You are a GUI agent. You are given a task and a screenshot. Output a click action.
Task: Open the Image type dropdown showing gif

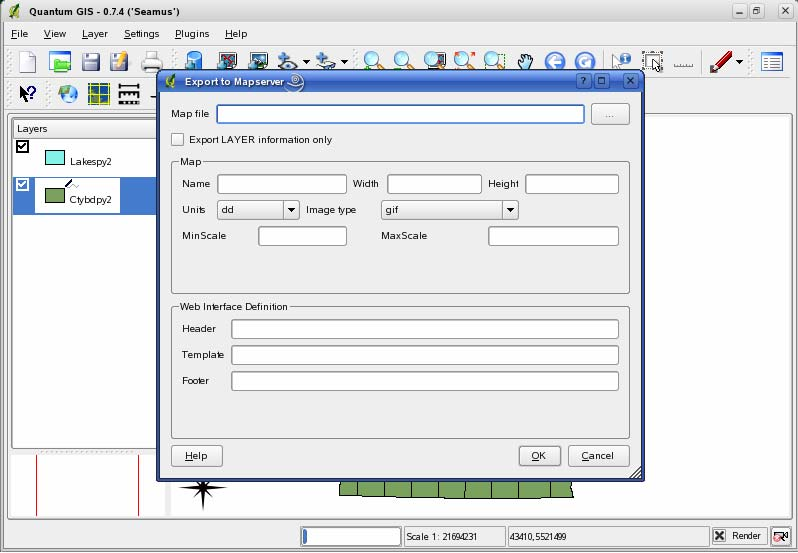449,210
